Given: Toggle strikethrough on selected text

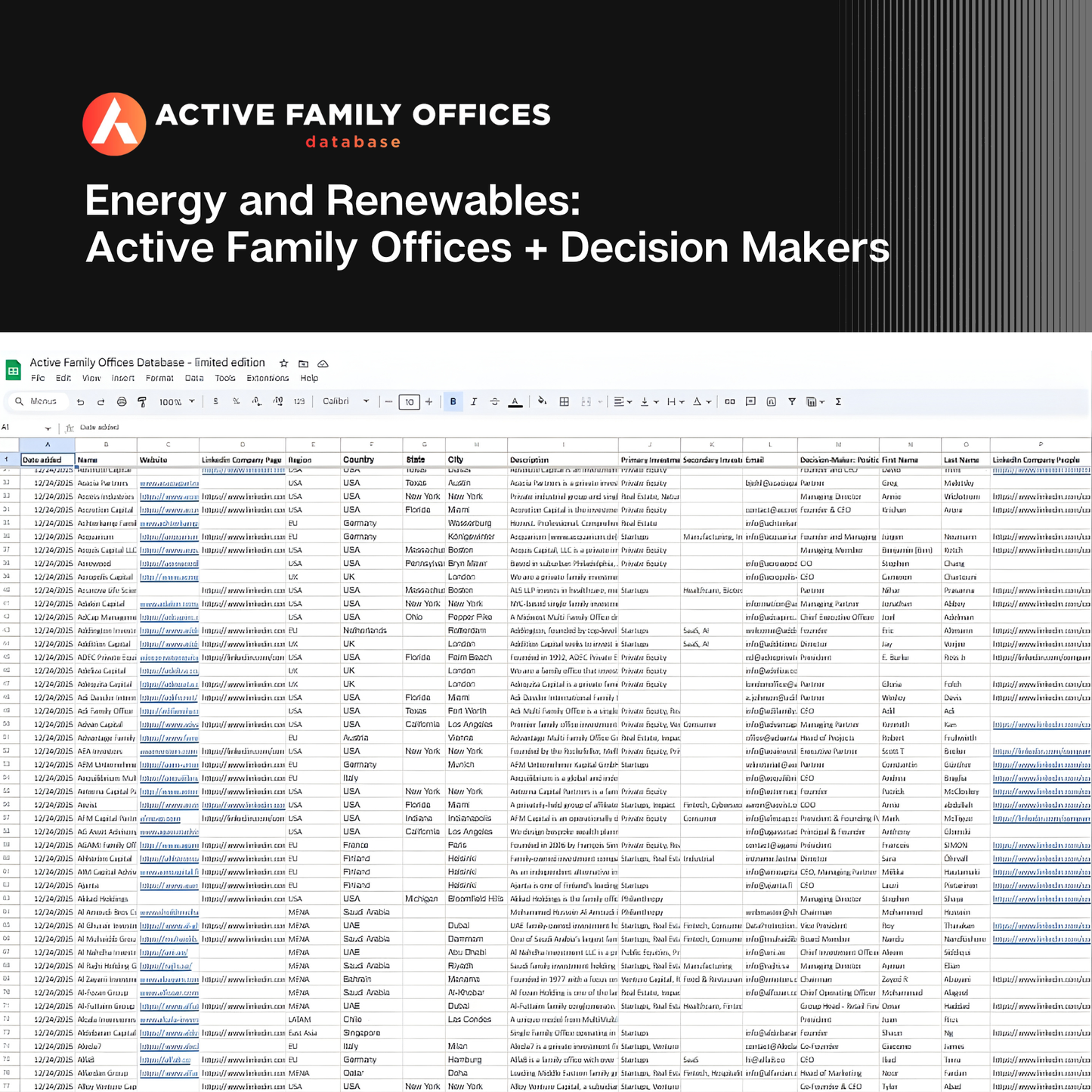Looking at the screenshot, I should coord(495,401).
